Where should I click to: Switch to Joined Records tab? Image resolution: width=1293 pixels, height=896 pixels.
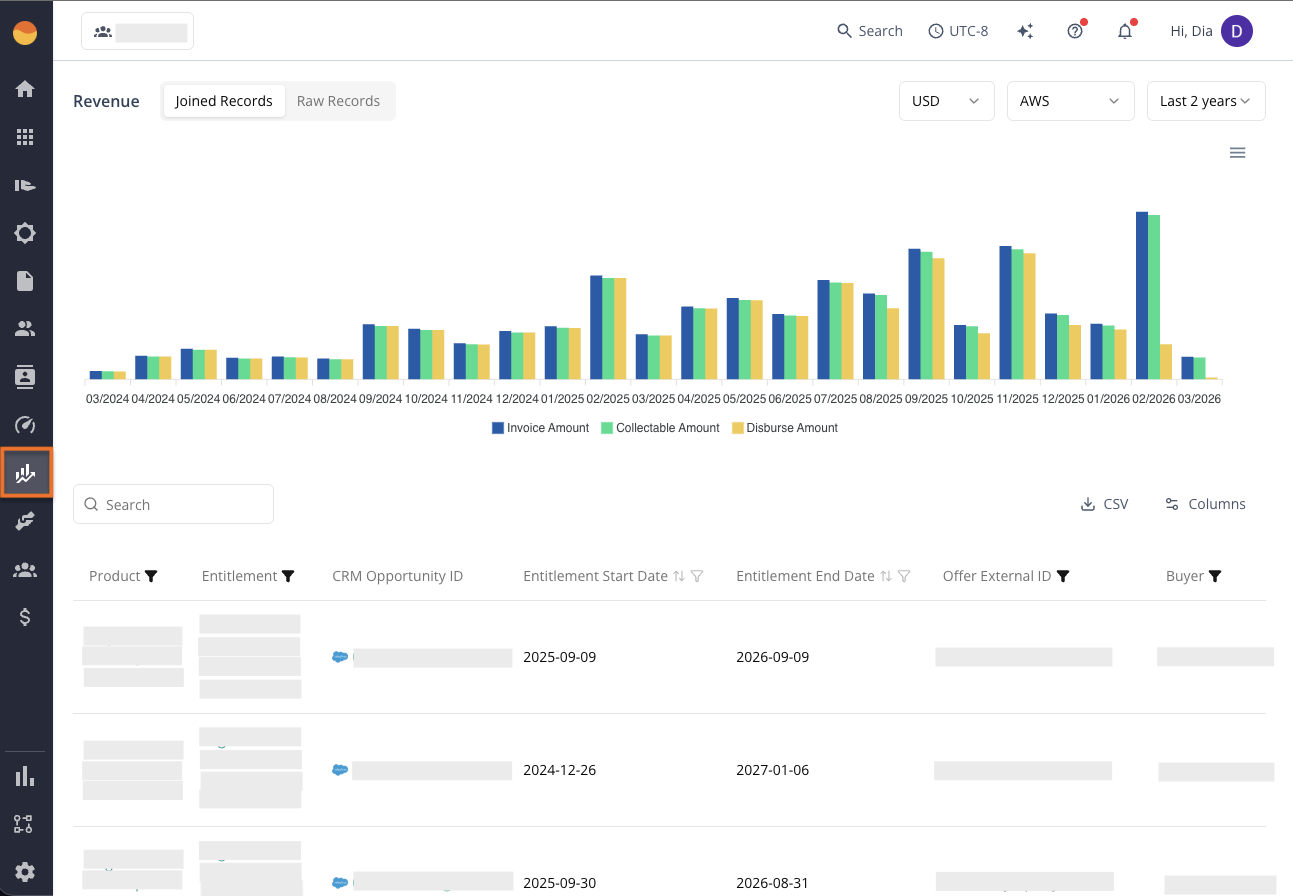tap(224, 101)
